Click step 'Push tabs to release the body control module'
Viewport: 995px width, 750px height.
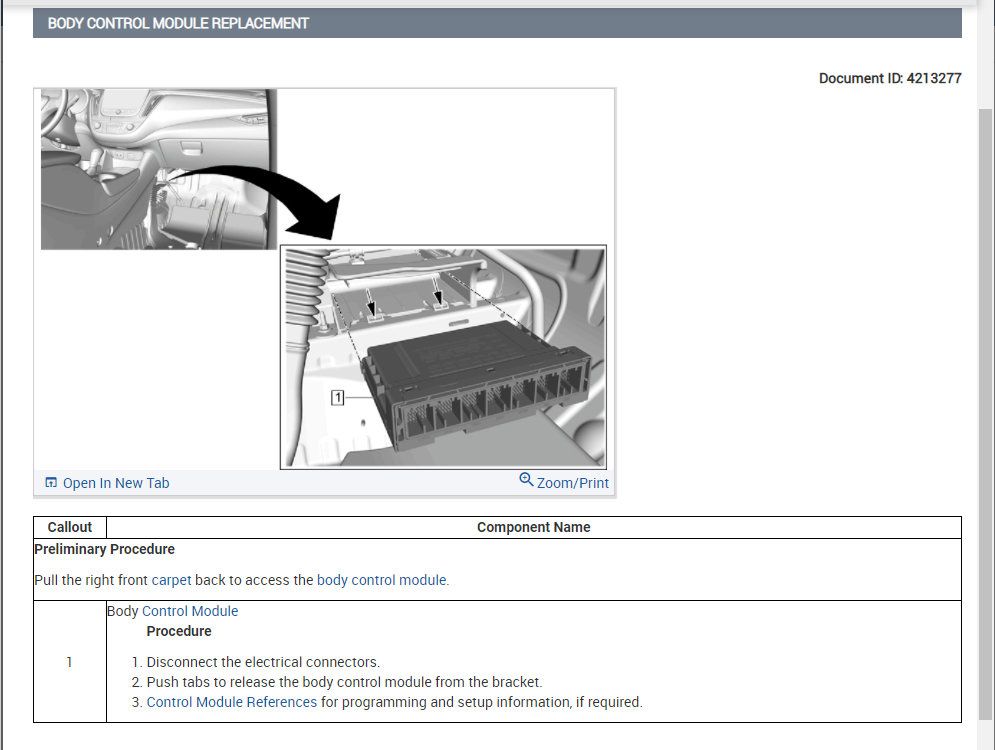[x=345, y=682]
